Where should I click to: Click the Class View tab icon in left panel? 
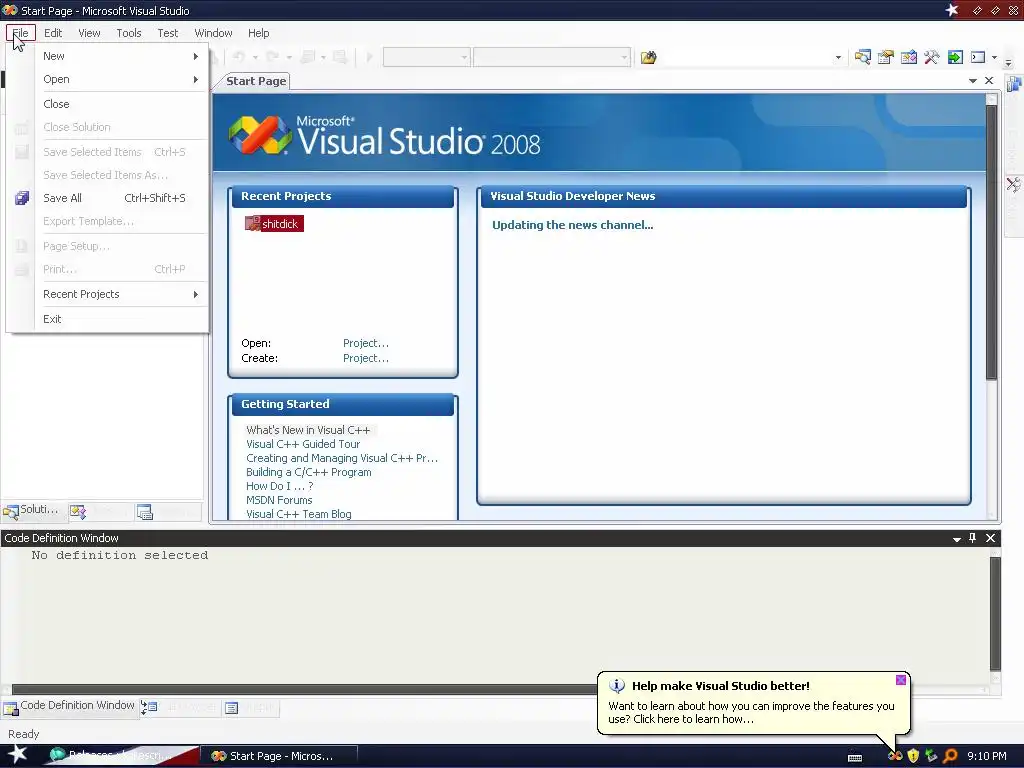(x=78, y=512)
